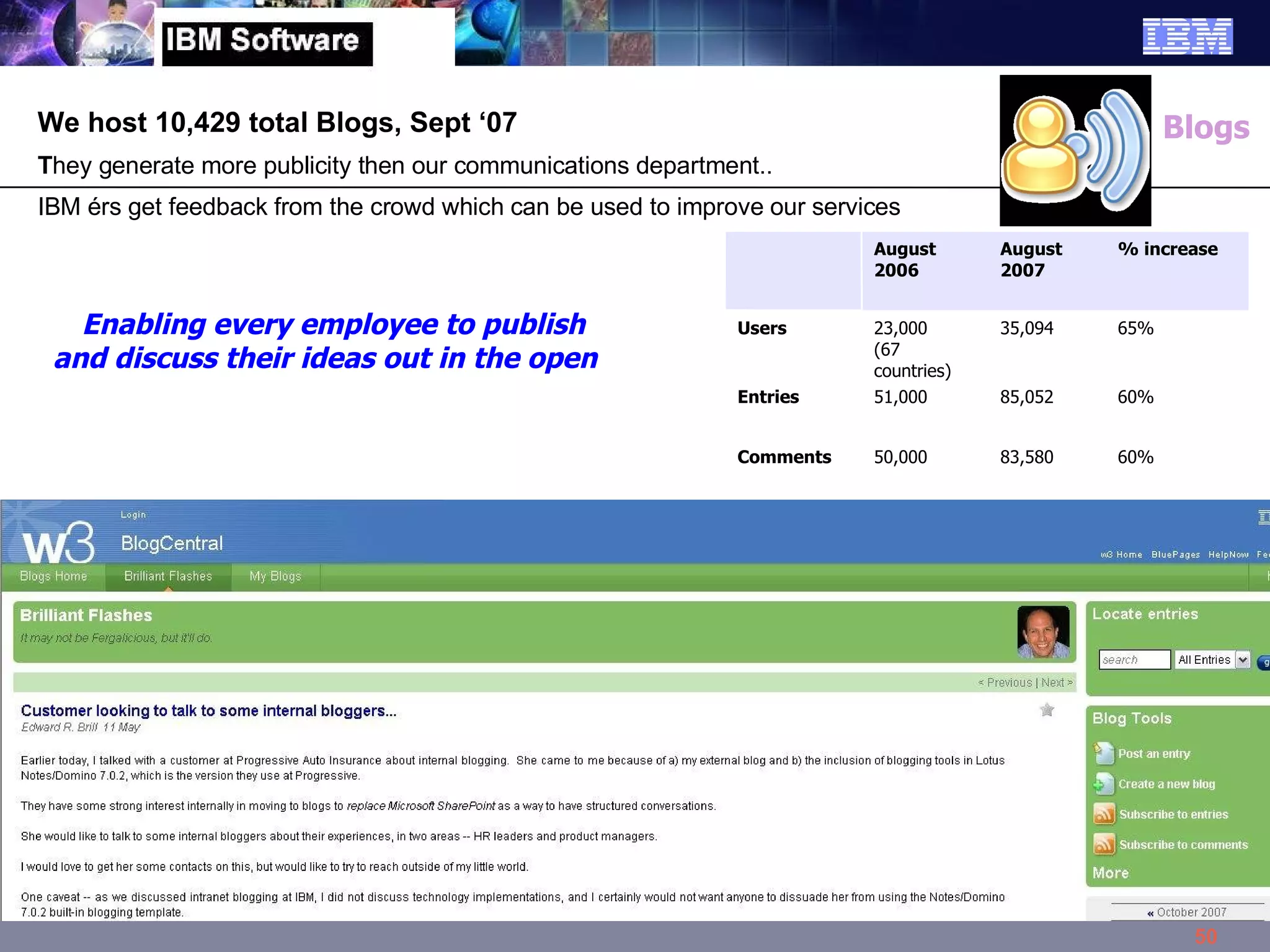
Task: Click the Create a new blog icon
Action: tap(1103, 784)
